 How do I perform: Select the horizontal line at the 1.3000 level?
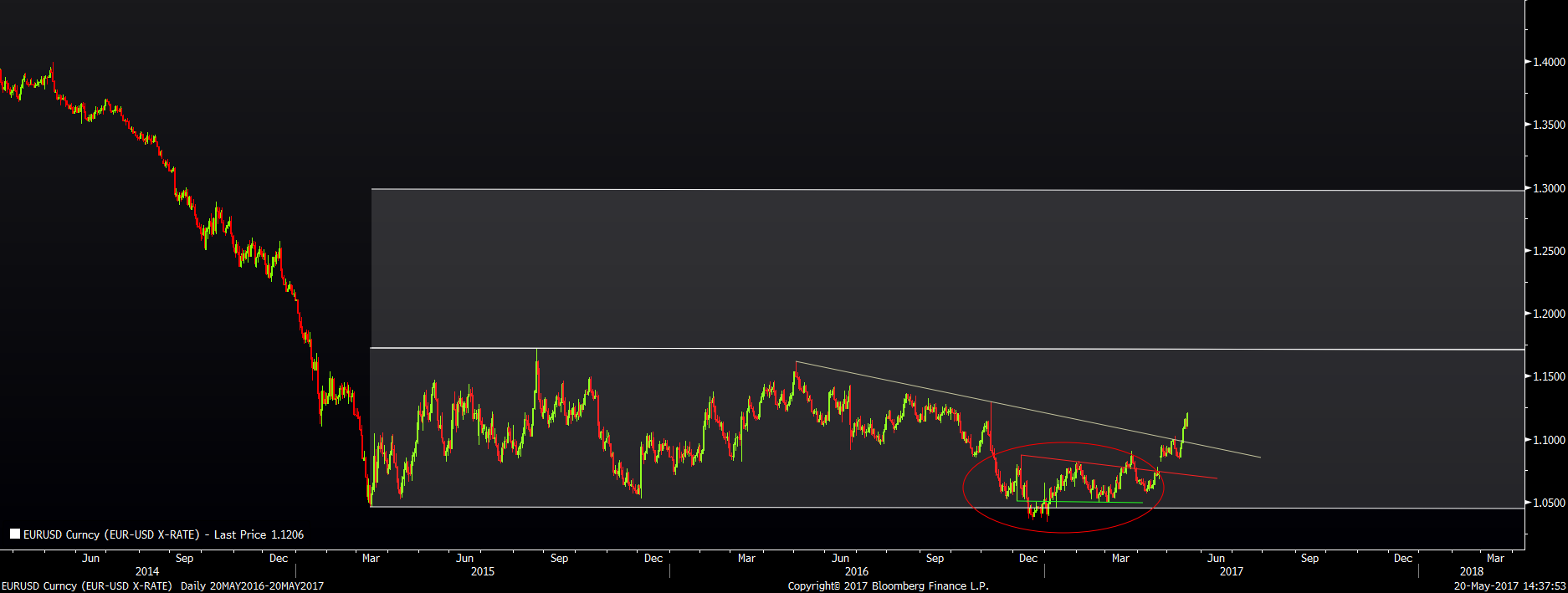coord(947,190)
